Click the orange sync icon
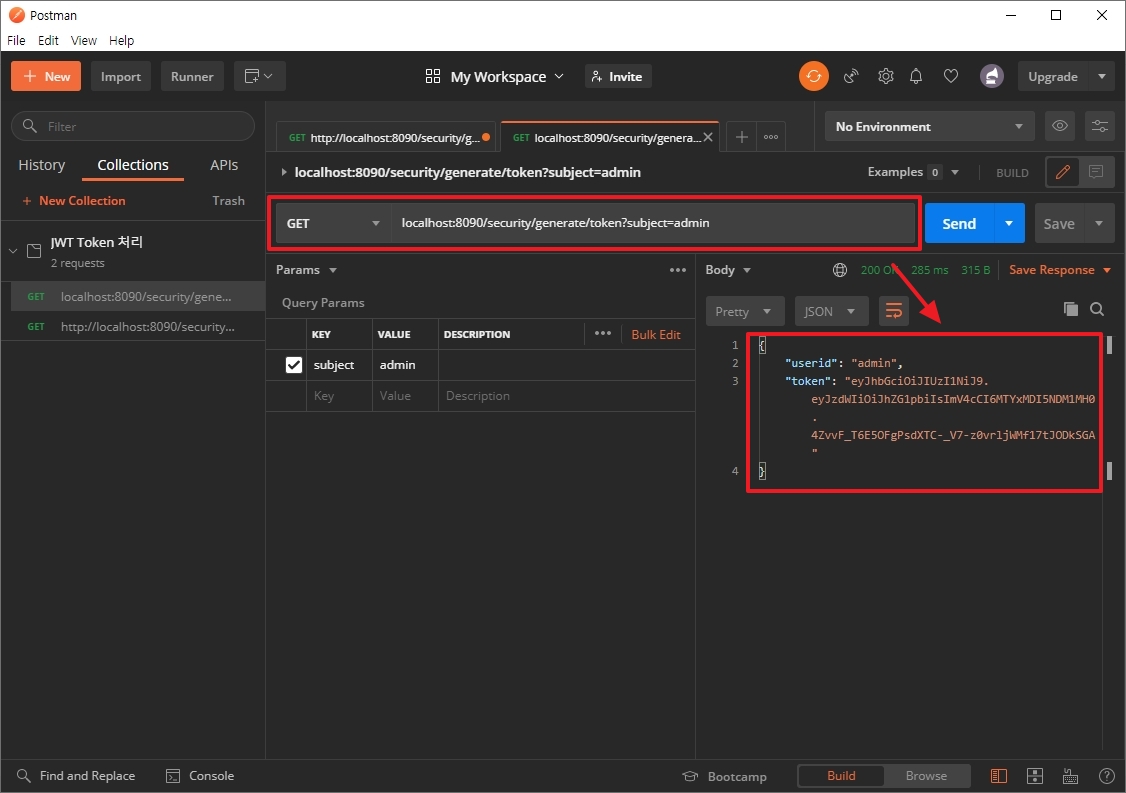 (x=814, y=76)
